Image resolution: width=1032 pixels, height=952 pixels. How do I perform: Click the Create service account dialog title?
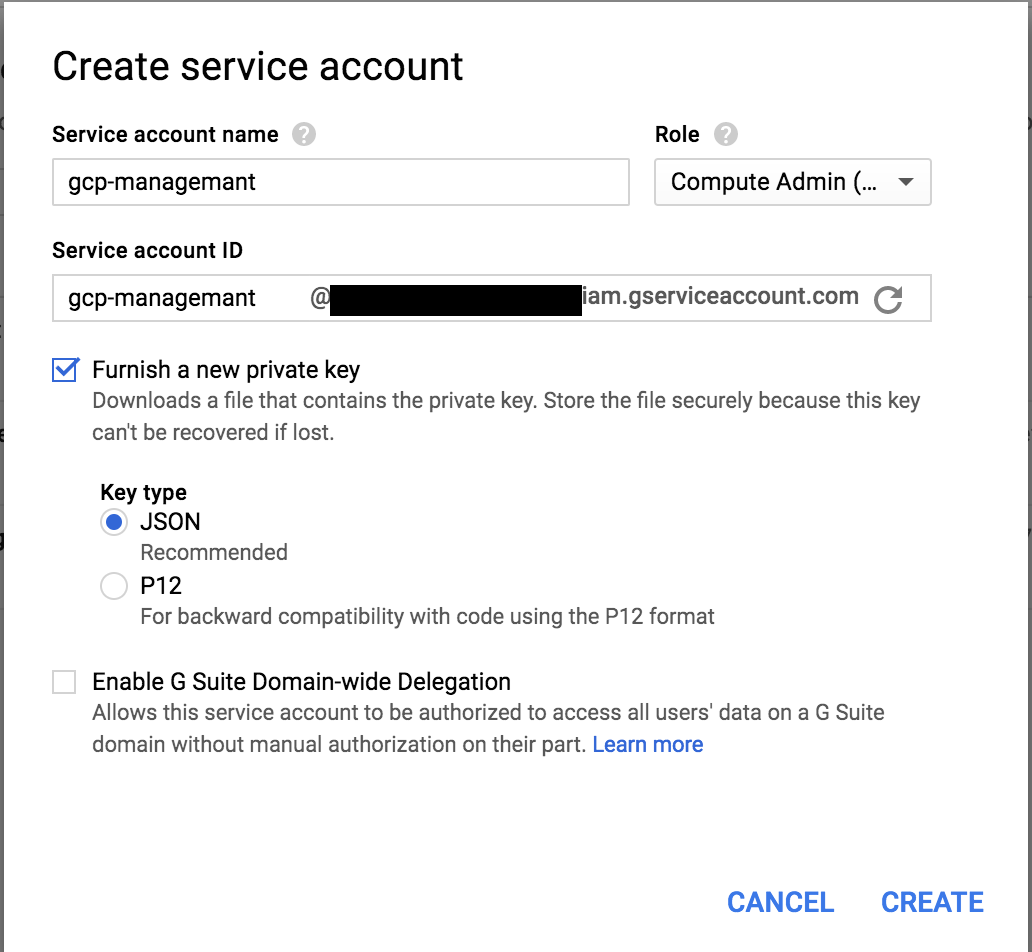point(258,67)
